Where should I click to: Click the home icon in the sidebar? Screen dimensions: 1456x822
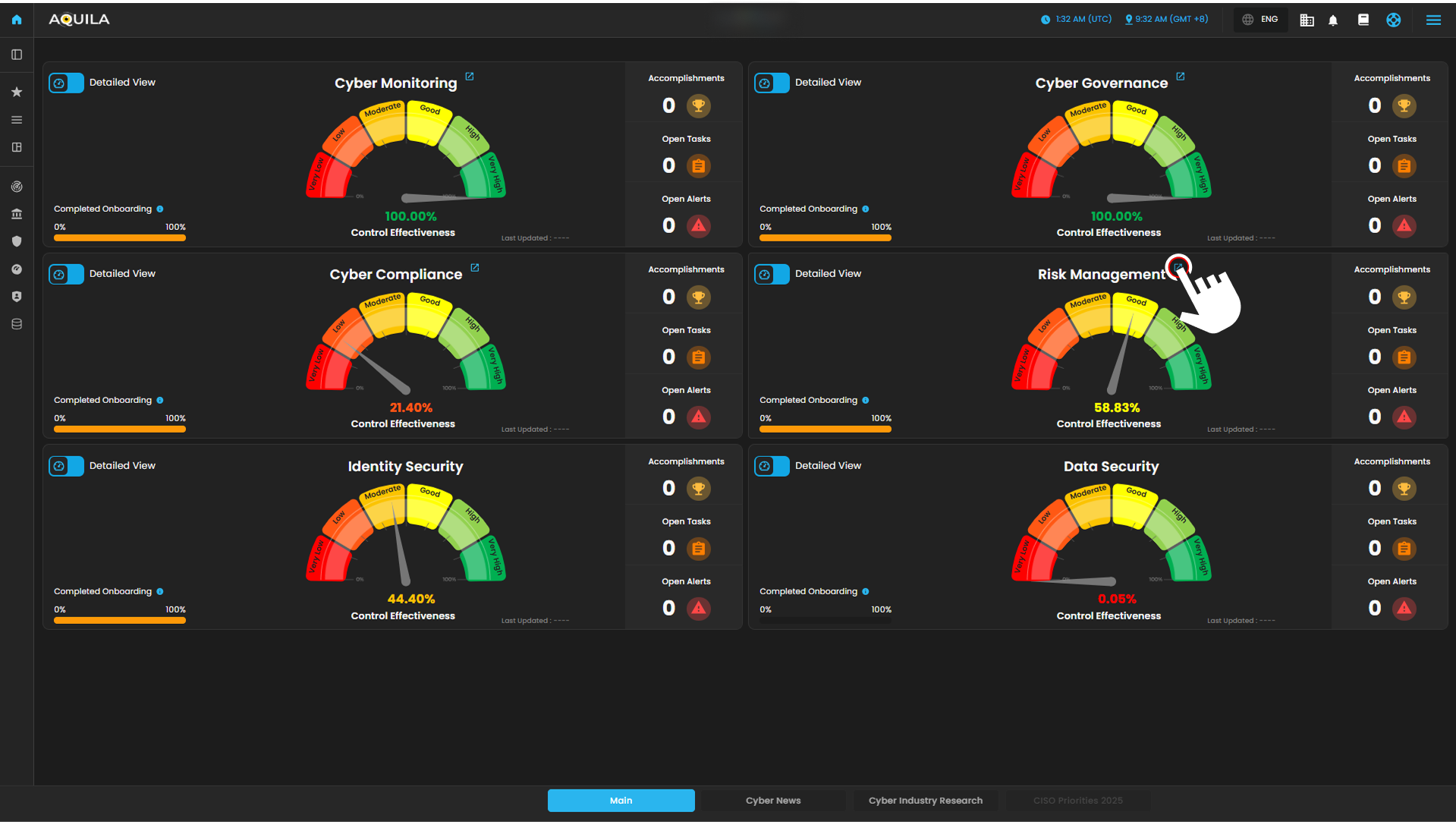[17, 20]
